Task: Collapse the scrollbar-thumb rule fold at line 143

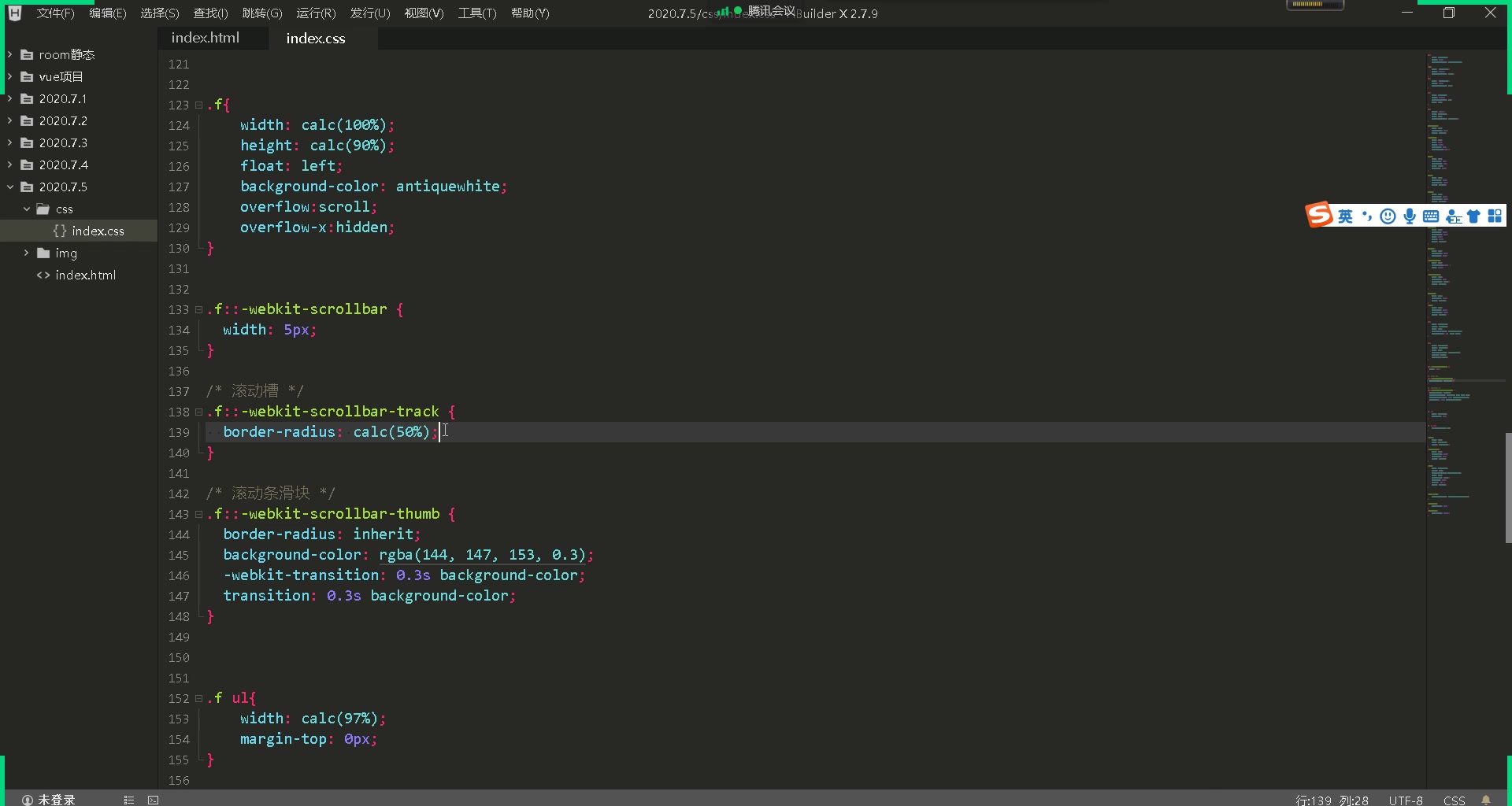Action: click(x=199, y=514)
